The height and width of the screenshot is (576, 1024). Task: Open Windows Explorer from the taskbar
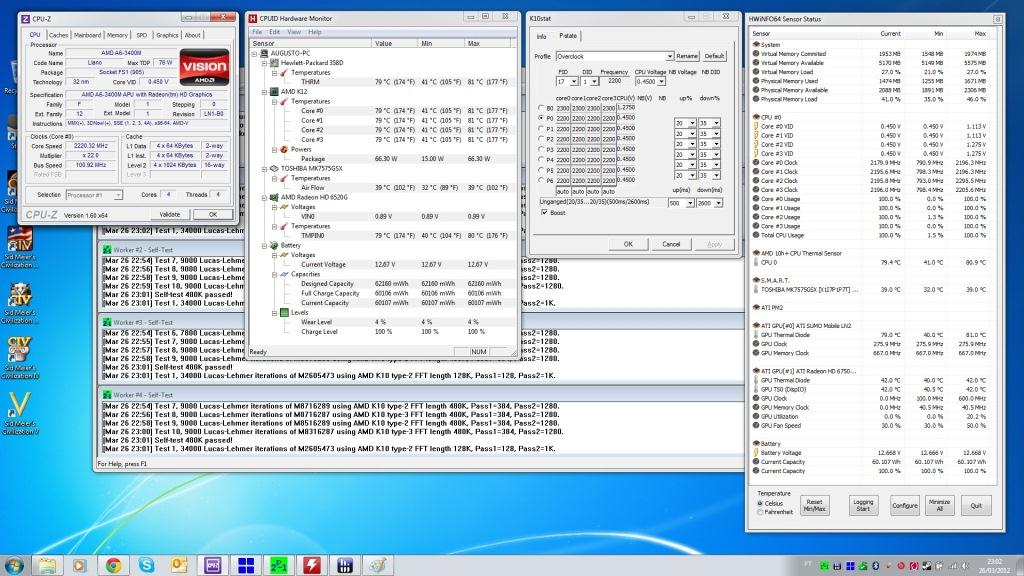(47, 565)
